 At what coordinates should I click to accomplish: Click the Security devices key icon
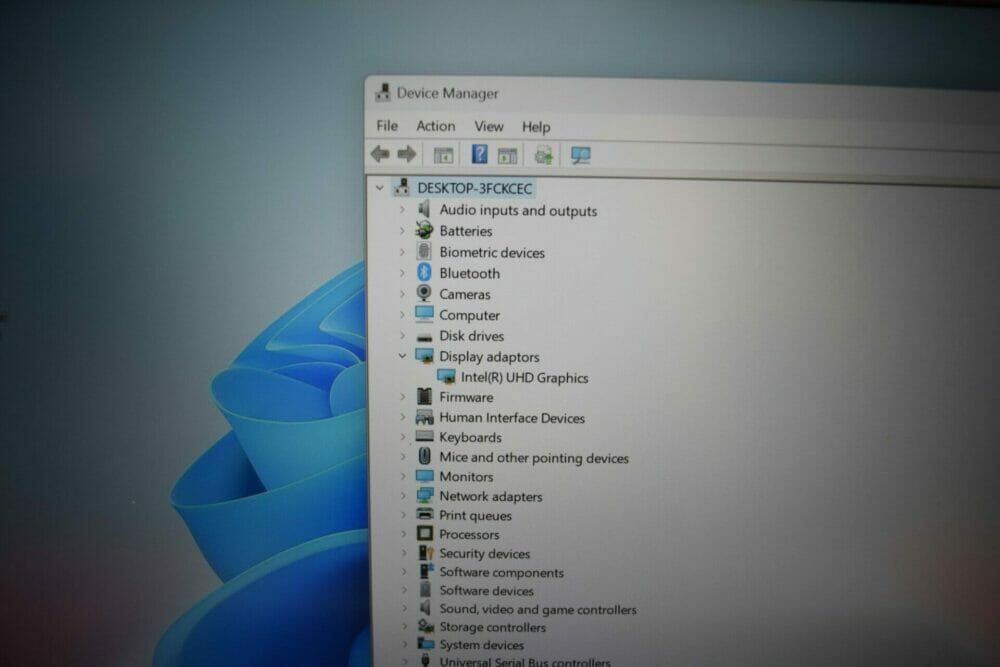click(x=426, y=552)
